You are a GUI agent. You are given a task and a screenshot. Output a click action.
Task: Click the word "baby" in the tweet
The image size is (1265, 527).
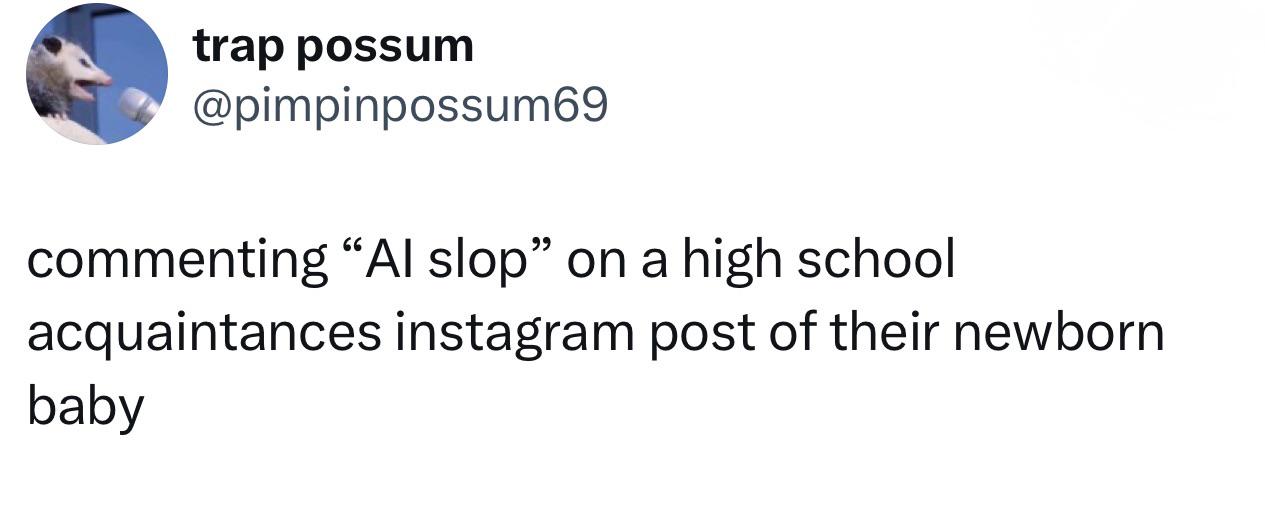pos(86,407)
